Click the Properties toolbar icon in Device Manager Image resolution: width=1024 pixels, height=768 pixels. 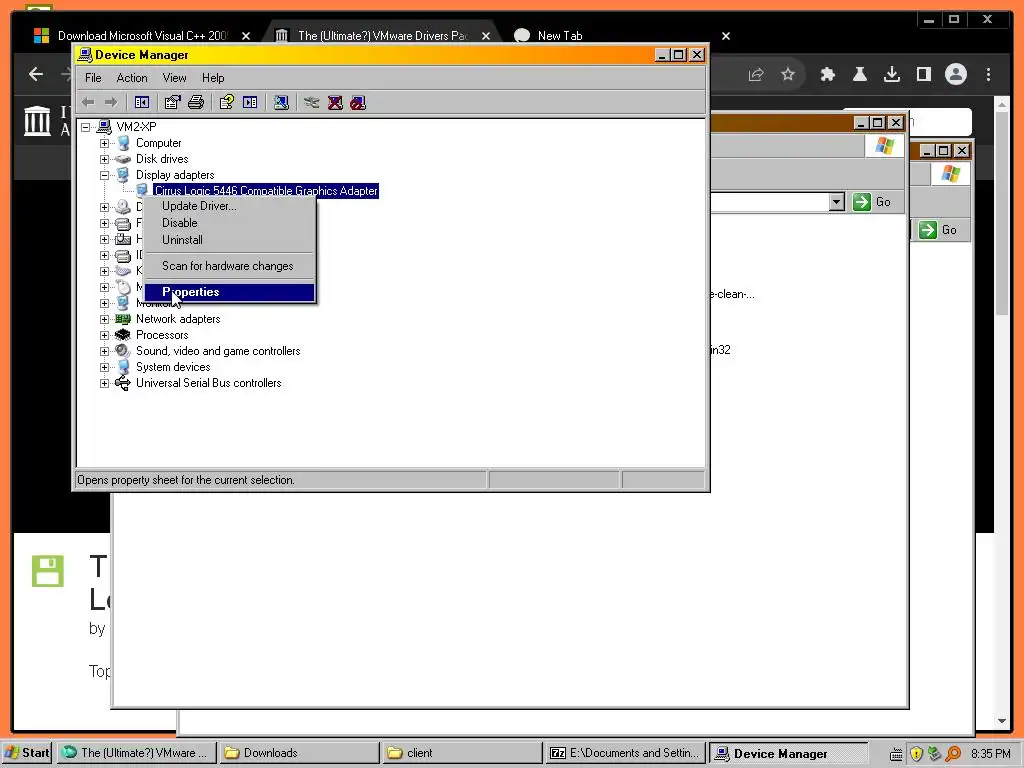point(172,103)
